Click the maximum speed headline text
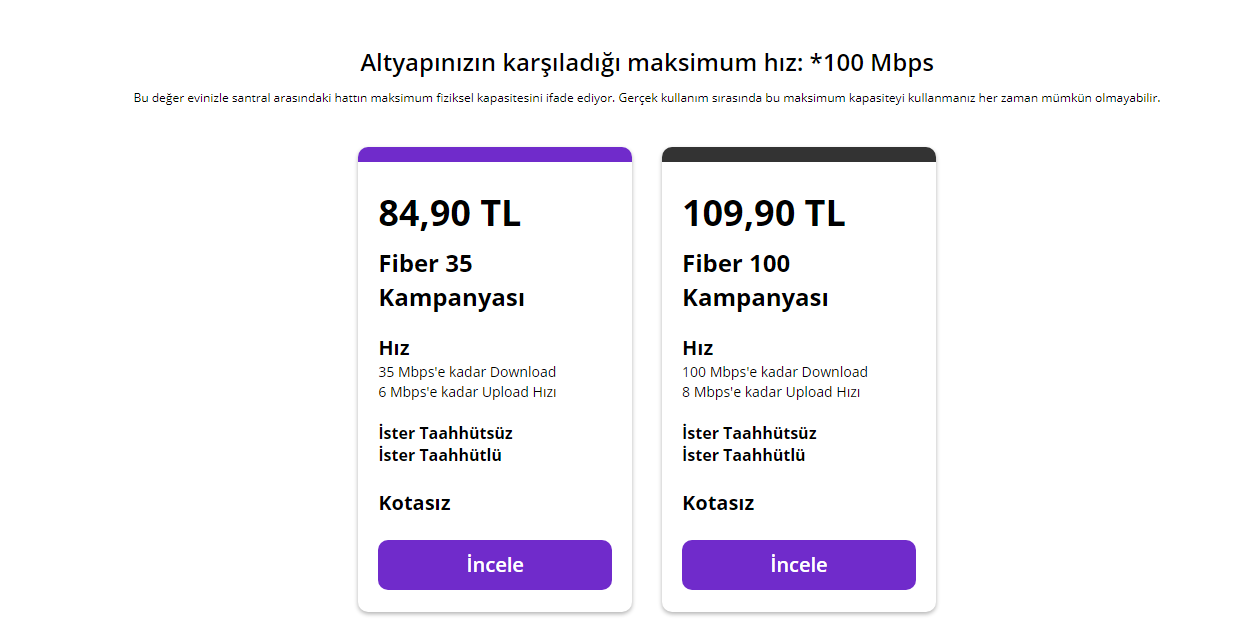Screen dimensions: 1260x639 pyautogui.click(x=647, y=63)
